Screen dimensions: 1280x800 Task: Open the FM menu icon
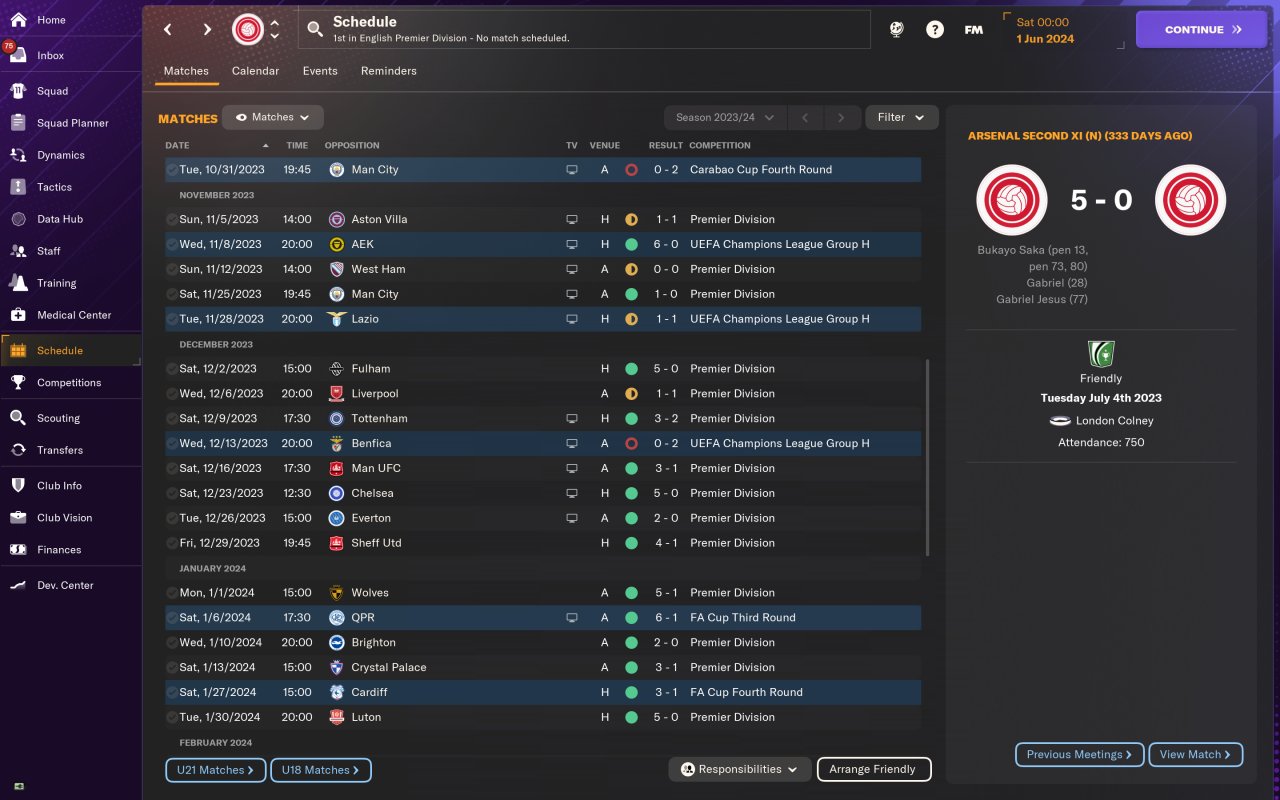(x=973, y=30)
